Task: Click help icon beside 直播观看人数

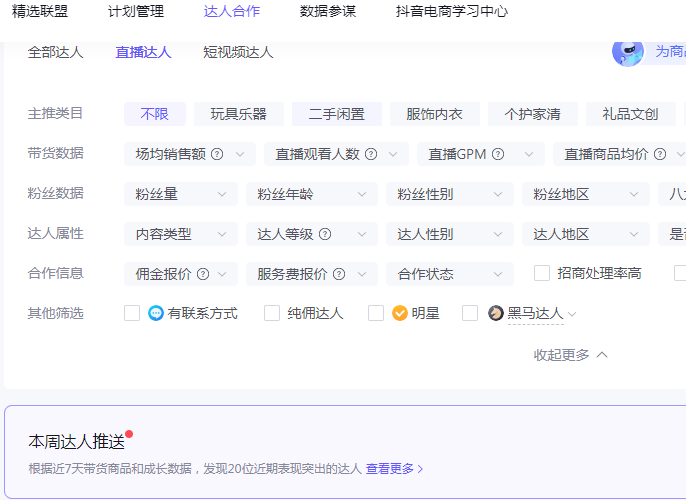Action: [x=371, y=154]
